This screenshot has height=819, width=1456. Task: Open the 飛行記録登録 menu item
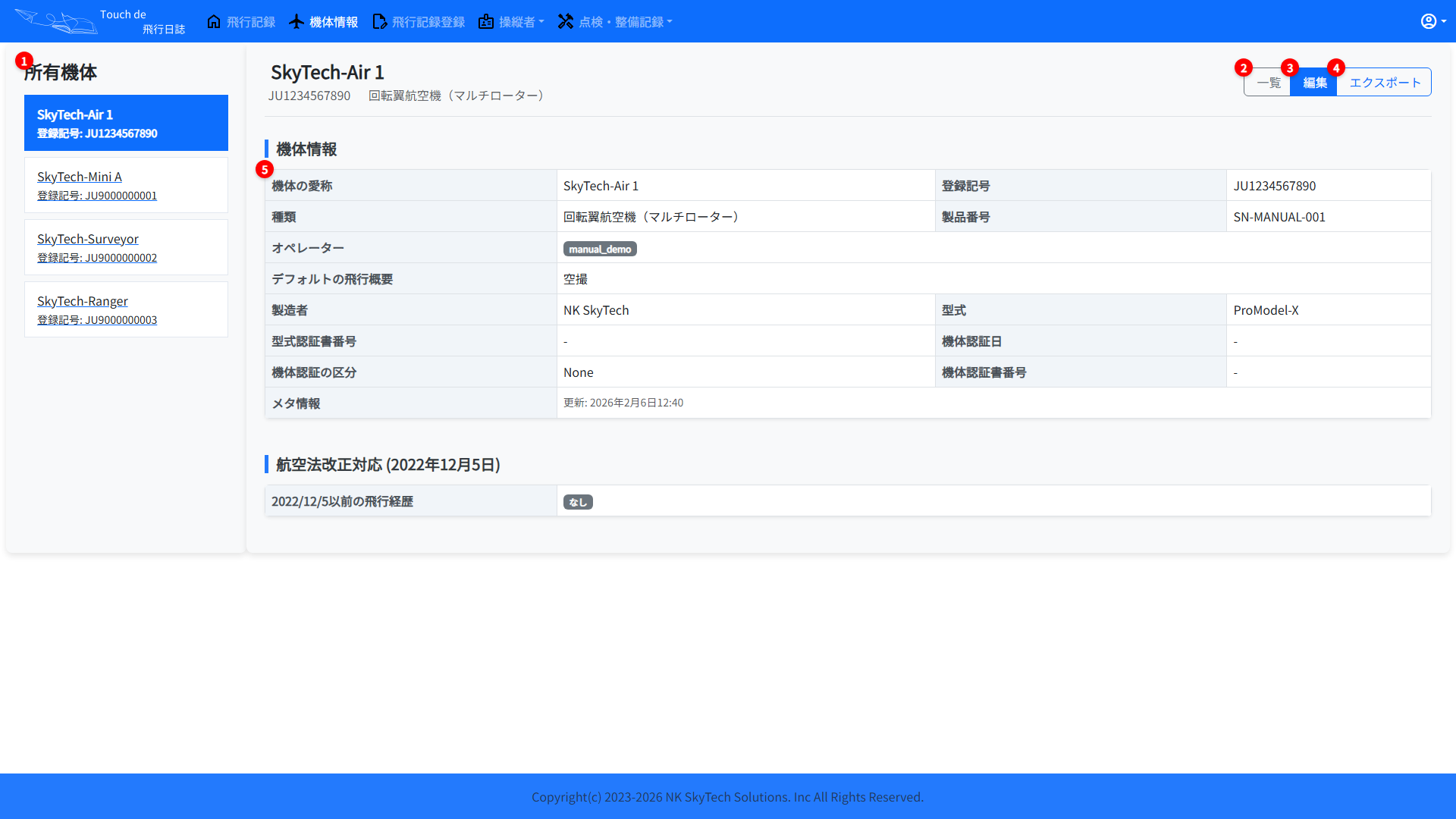click(428, 22)
